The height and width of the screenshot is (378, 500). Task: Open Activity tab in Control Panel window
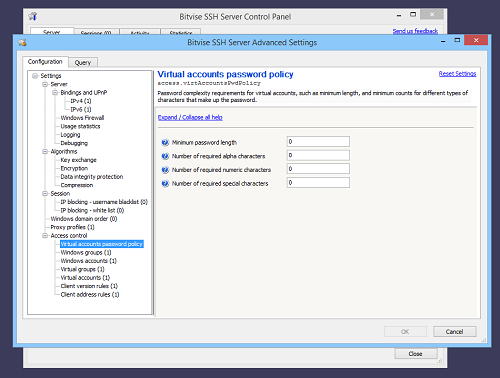pos(140,32)
